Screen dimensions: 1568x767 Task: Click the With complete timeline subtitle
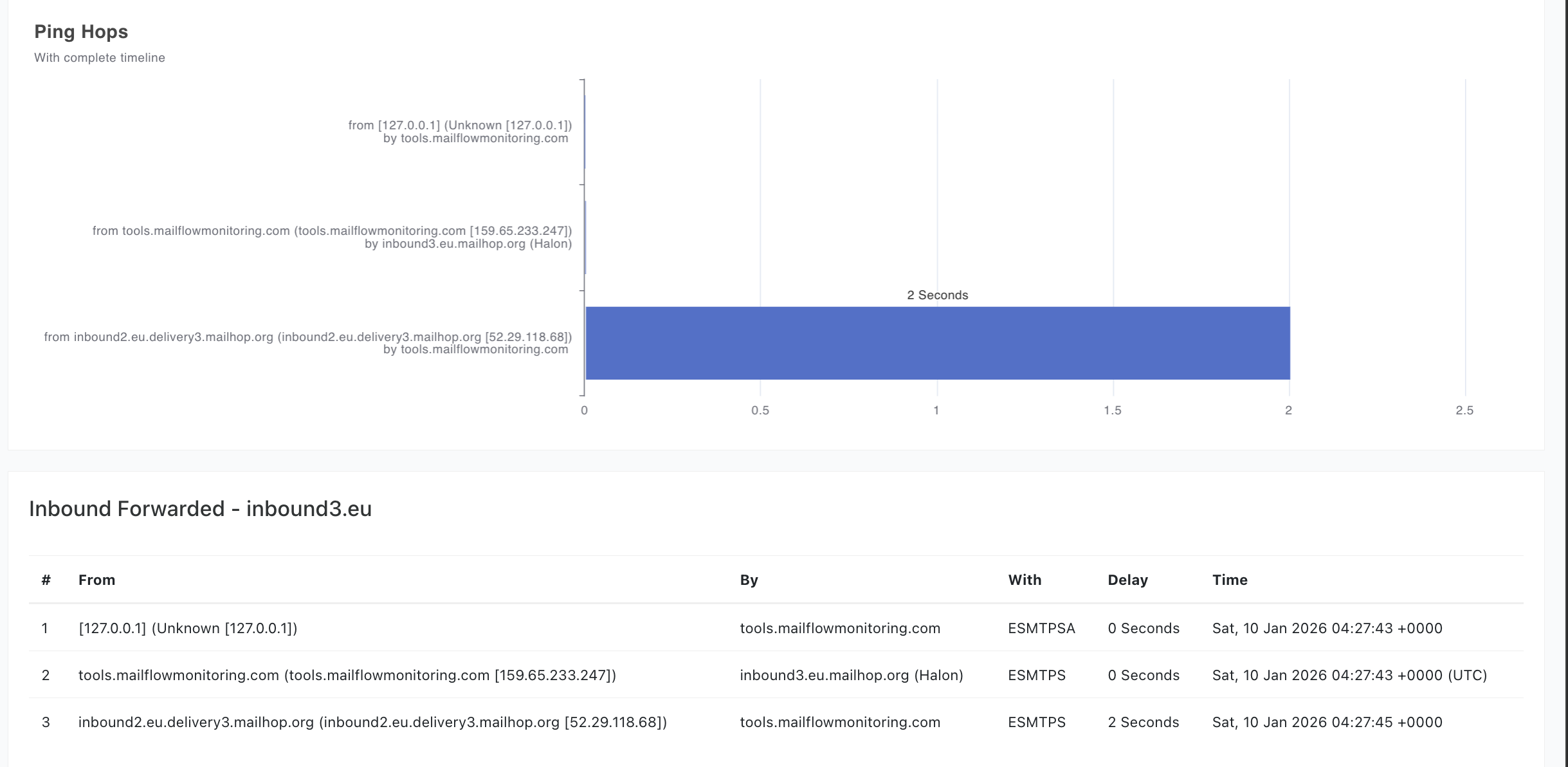click(100, 57)
